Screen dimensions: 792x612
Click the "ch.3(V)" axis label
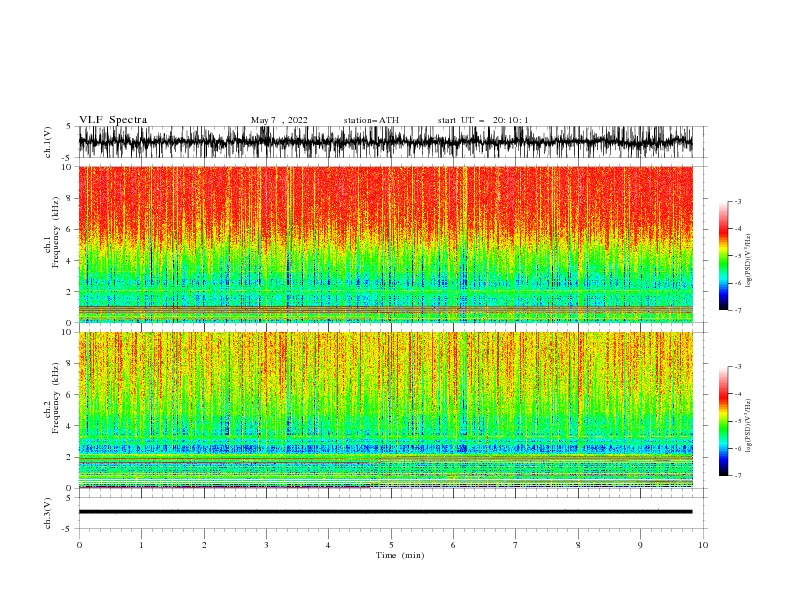tap(48, 513)
